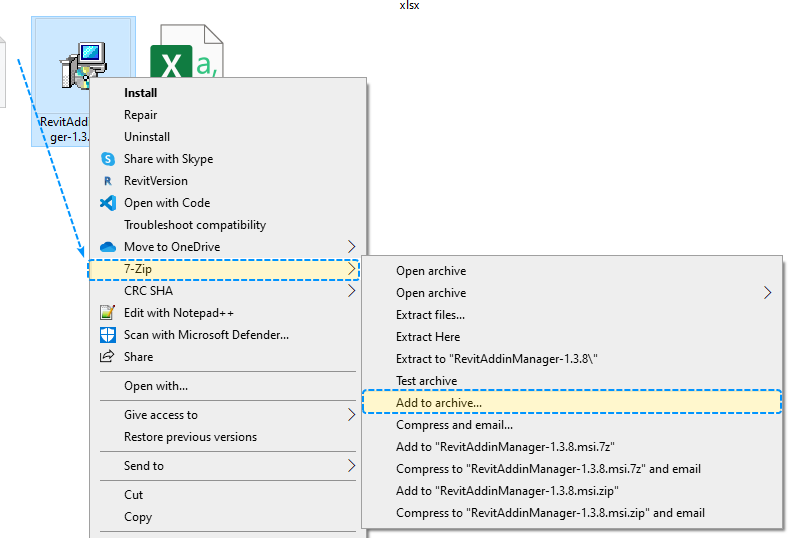
Task: Select RevitVersion menu entry
Action: [x=228, y=181]
